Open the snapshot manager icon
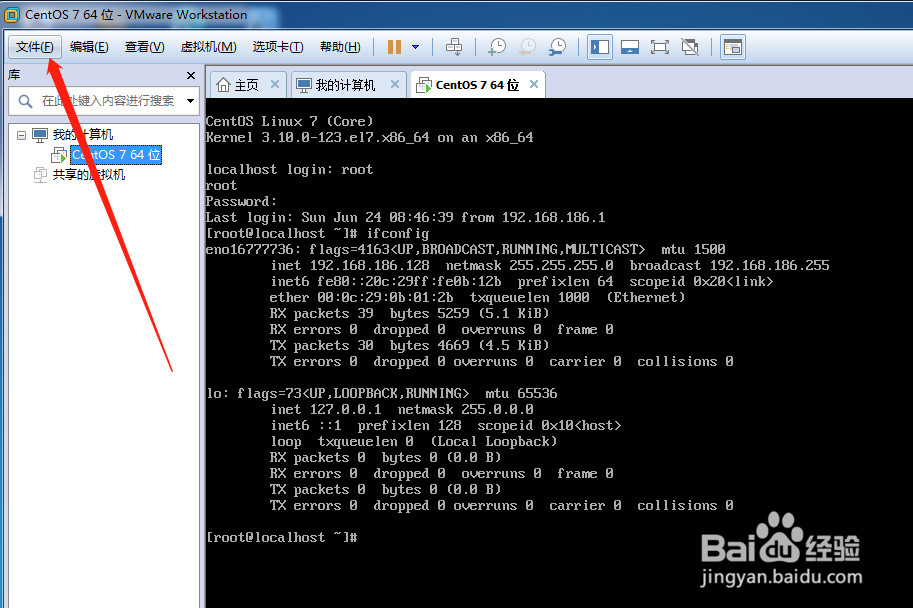This screenshot has height=608, width=913. (x=557, y=47)
